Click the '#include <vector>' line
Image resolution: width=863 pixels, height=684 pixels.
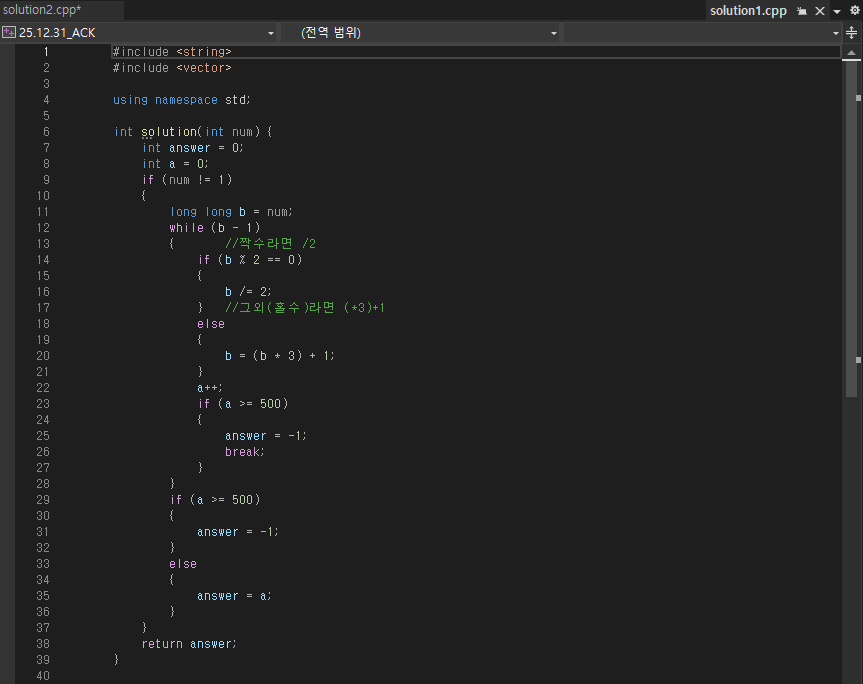[x=172, y=68]
